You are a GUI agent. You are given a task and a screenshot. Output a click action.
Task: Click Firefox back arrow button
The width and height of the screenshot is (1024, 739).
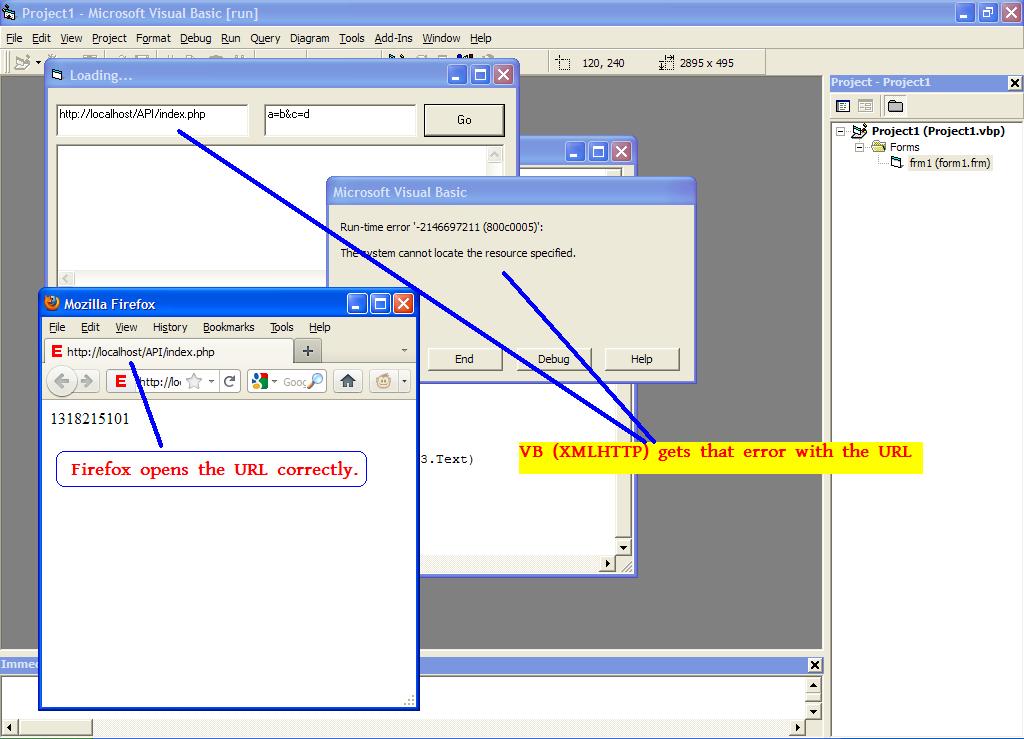(62, 381)
